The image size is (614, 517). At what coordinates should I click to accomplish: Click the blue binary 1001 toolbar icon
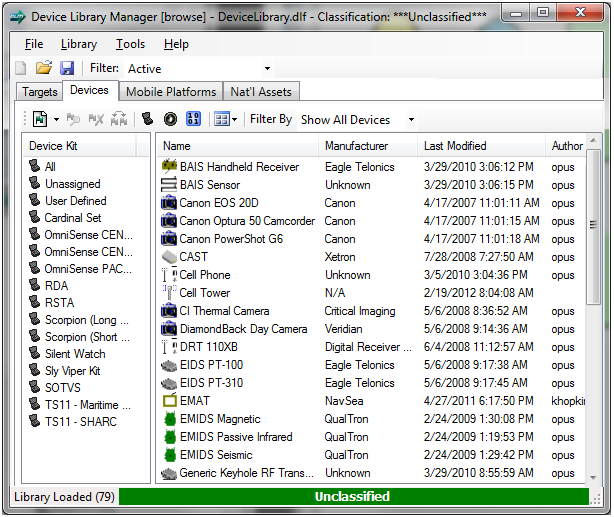pos(193,119)
